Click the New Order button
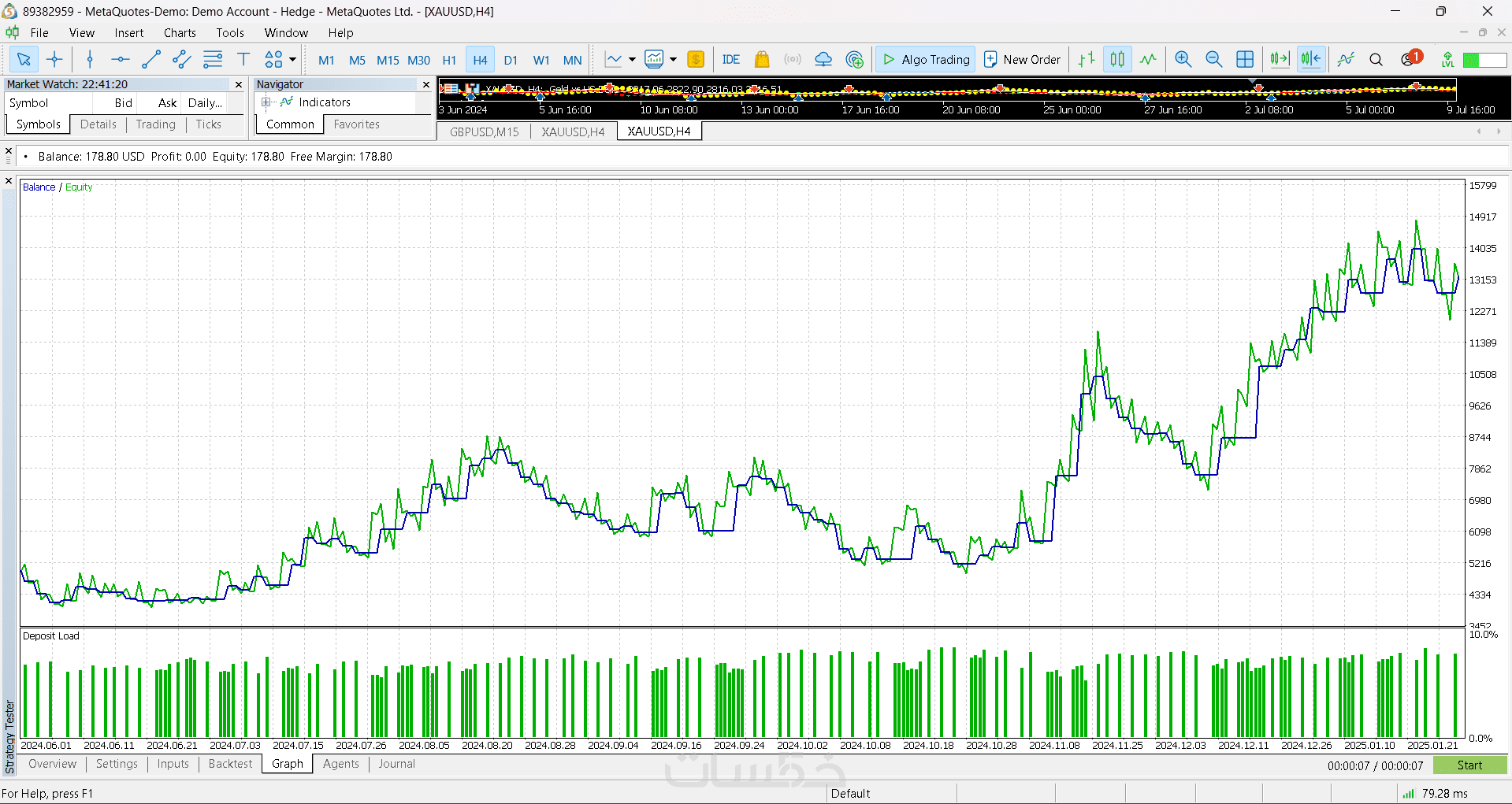 point(1022,59)
